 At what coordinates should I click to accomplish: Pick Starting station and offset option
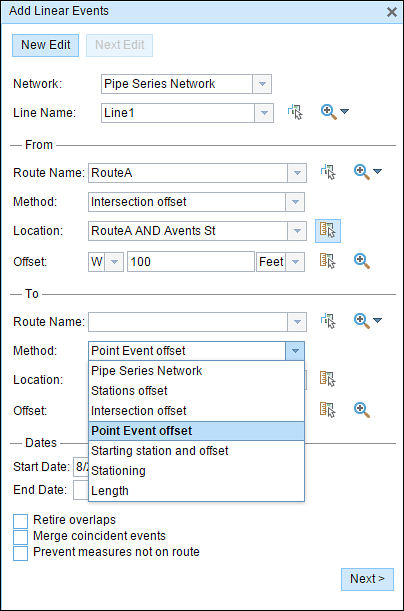coord(196,451)
